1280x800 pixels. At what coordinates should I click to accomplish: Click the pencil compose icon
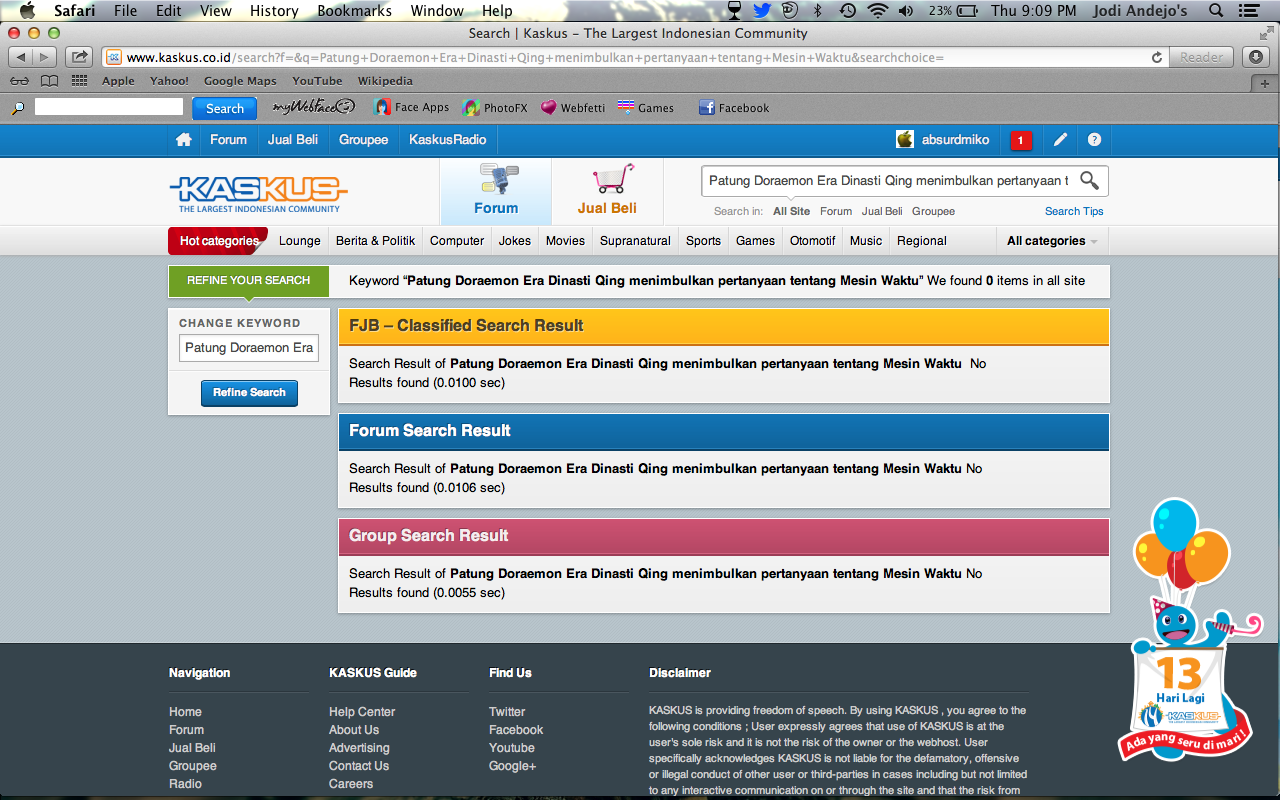click(x=1061, y=140)
